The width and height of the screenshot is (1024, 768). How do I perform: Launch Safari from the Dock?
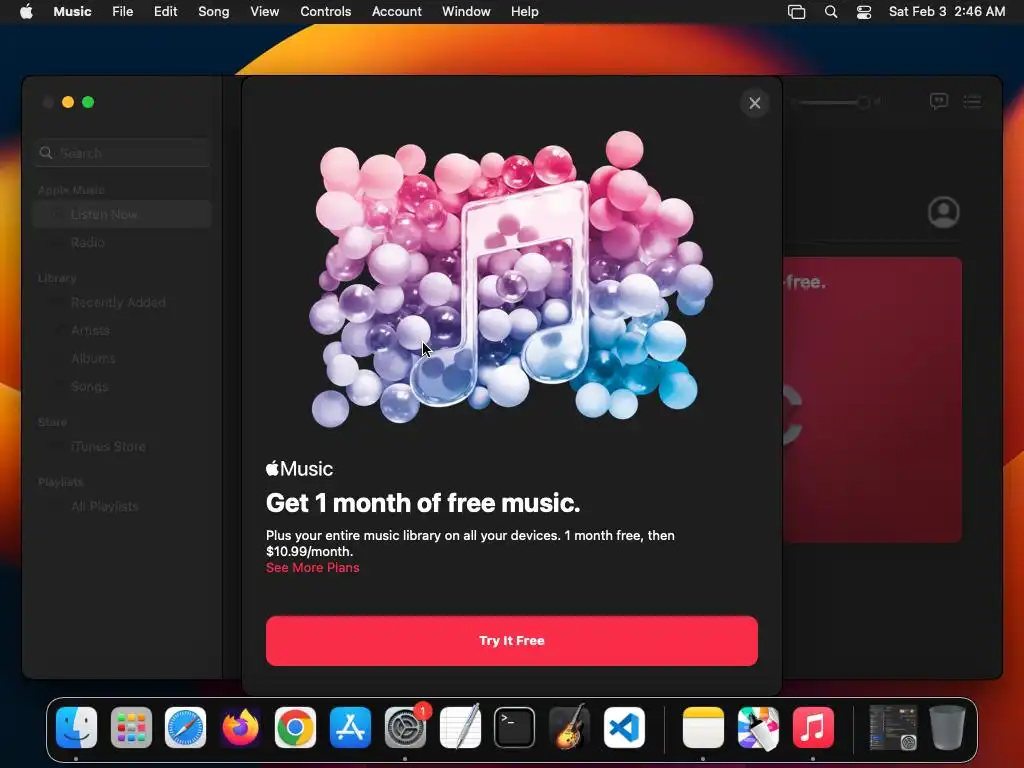pyautogui.click(x=185, y=727)
